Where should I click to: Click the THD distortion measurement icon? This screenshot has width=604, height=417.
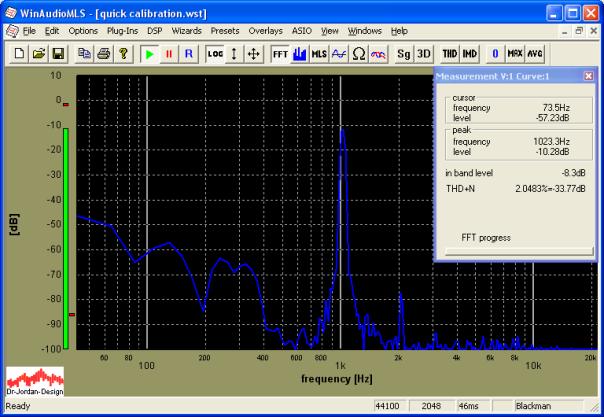click(x=450, y=53)
